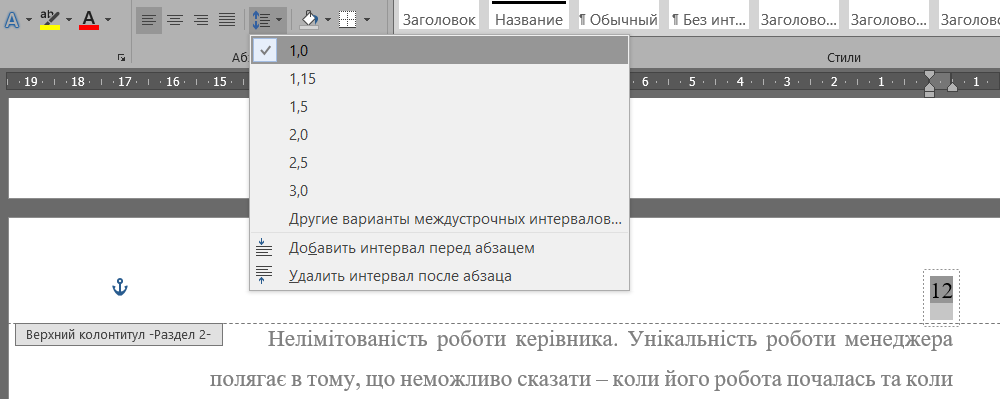The width and height of the screenshot is (1000, 399).
Task: Open the borders dropdown arrow
Action: point(366,20)
